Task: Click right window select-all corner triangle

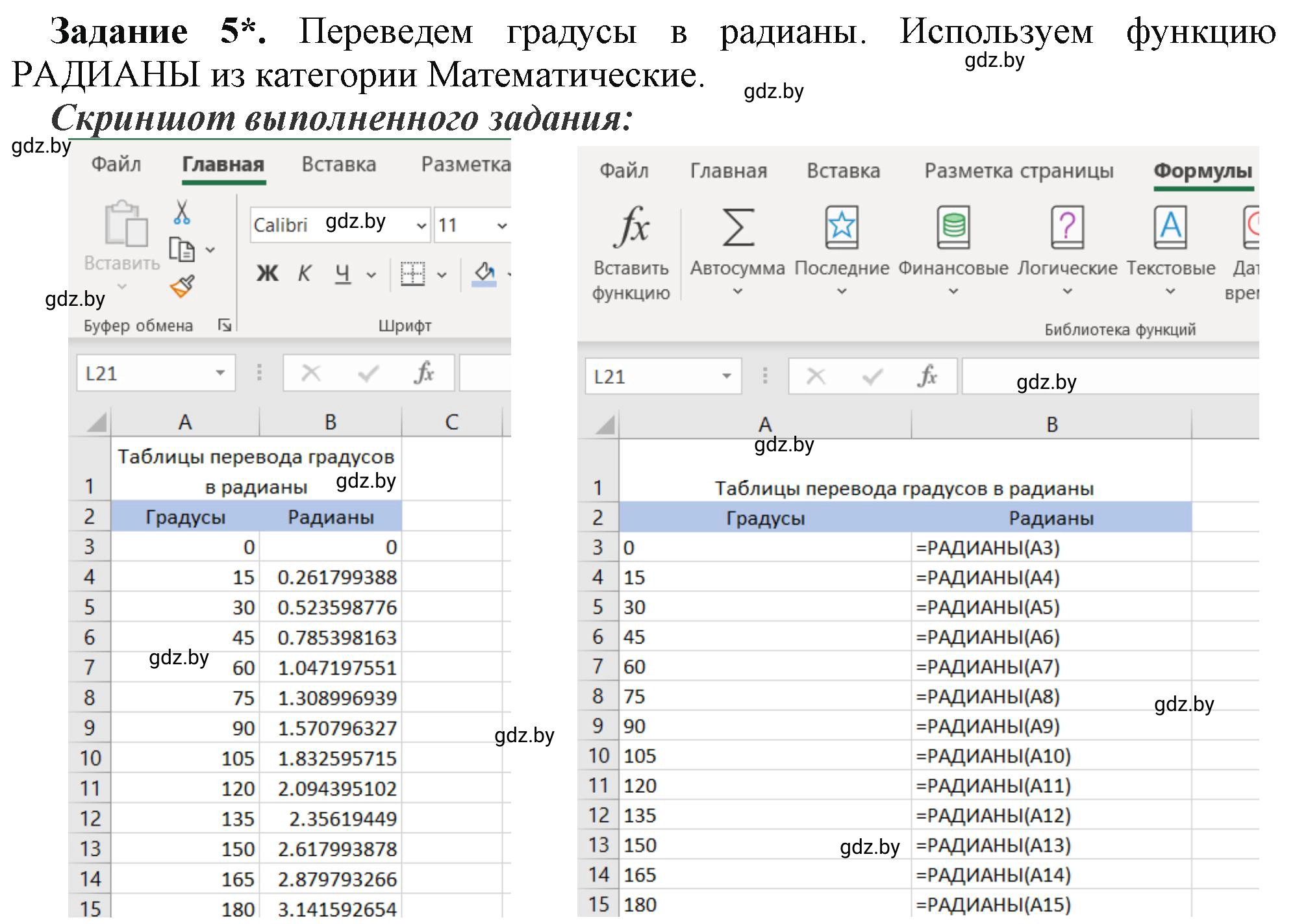Action: (604, 425)
